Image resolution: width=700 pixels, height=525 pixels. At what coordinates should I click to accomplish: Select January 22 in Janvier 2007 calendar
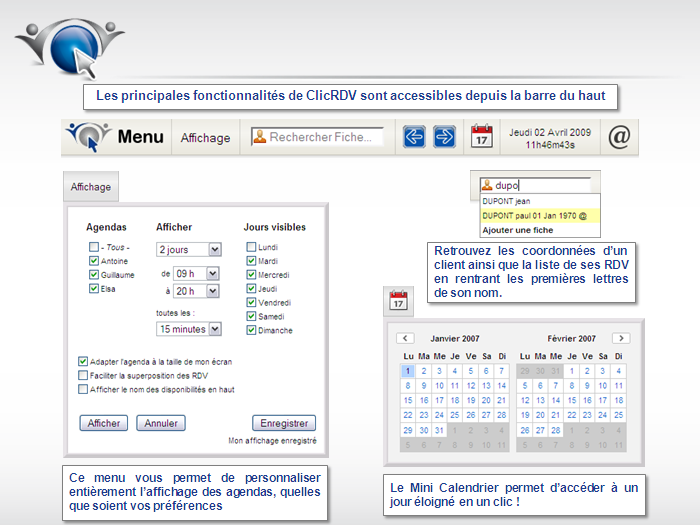pos(408,415)
